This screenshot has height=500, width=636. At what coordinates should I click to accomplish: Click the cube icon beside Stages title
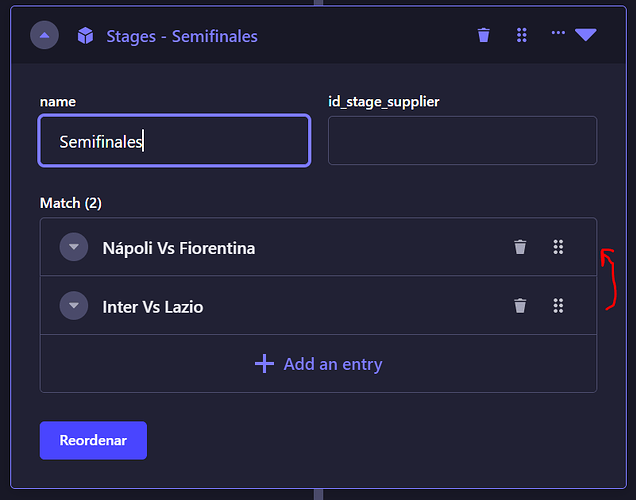click(86, 36)
